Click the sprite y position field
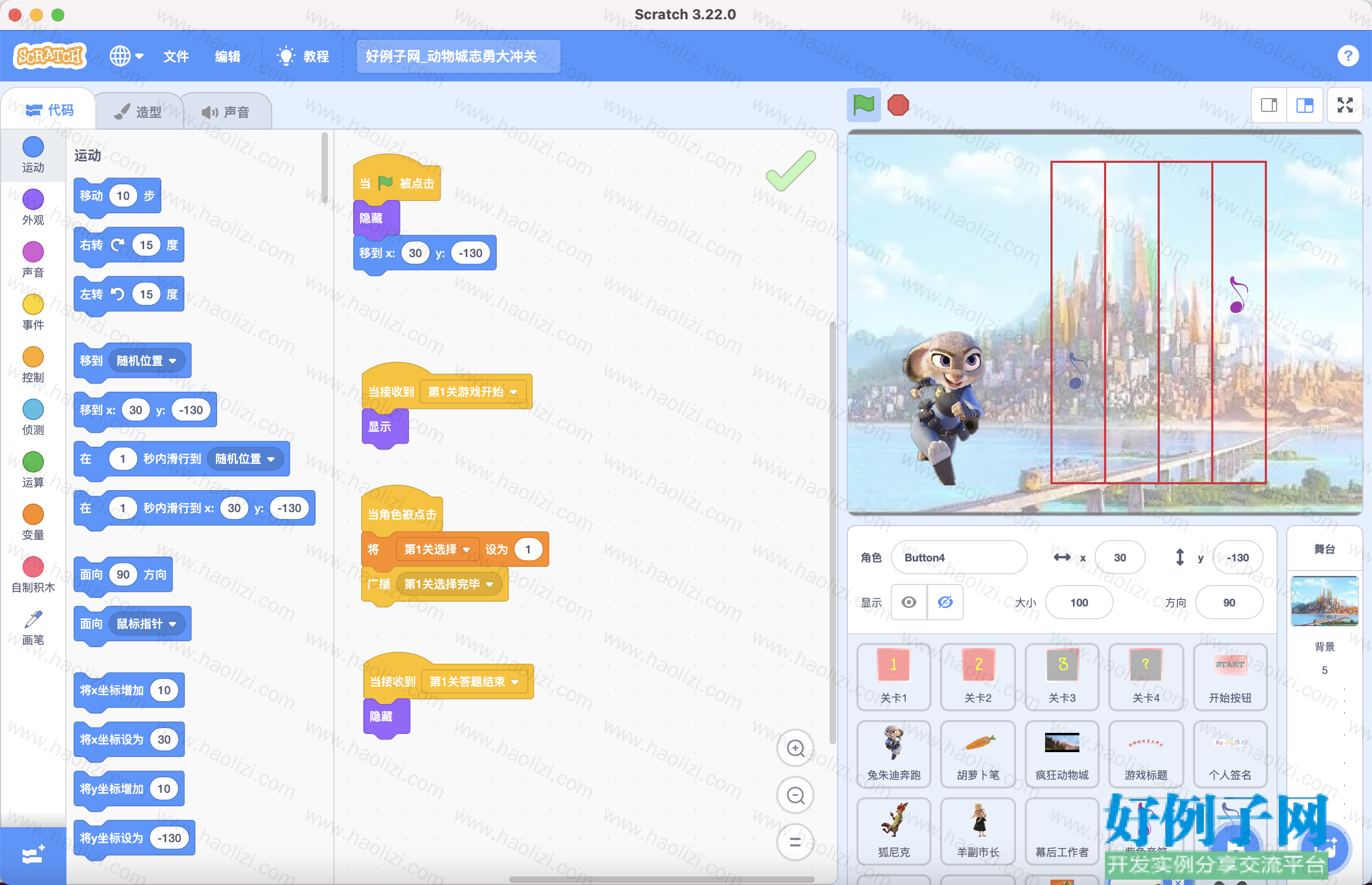Screen dimensions: 1372x885 point(1237,558)
